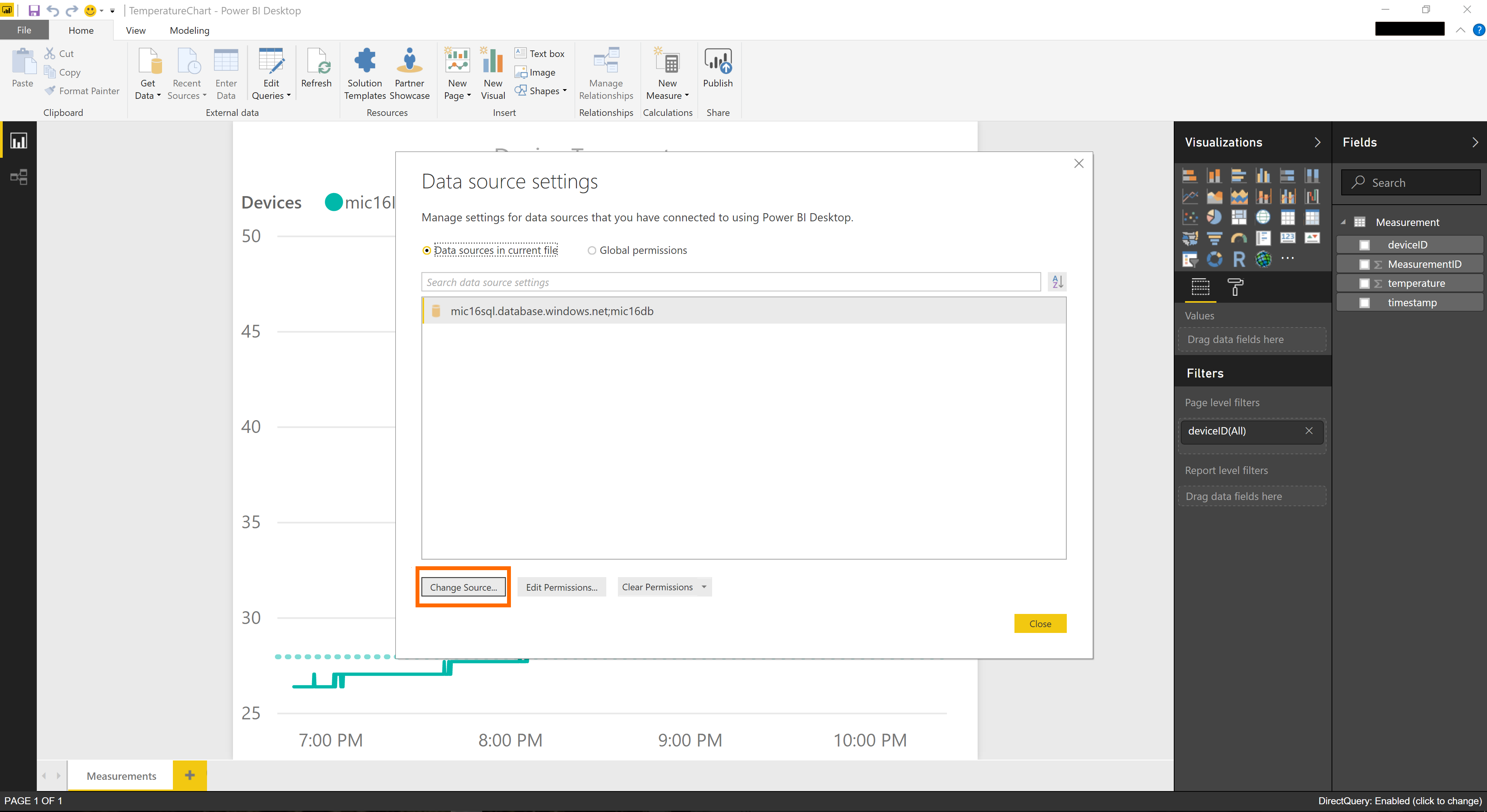Screen dimensions: 1487x812
Task: Select the donut chart visualization
Action: tap(1214, 260)
